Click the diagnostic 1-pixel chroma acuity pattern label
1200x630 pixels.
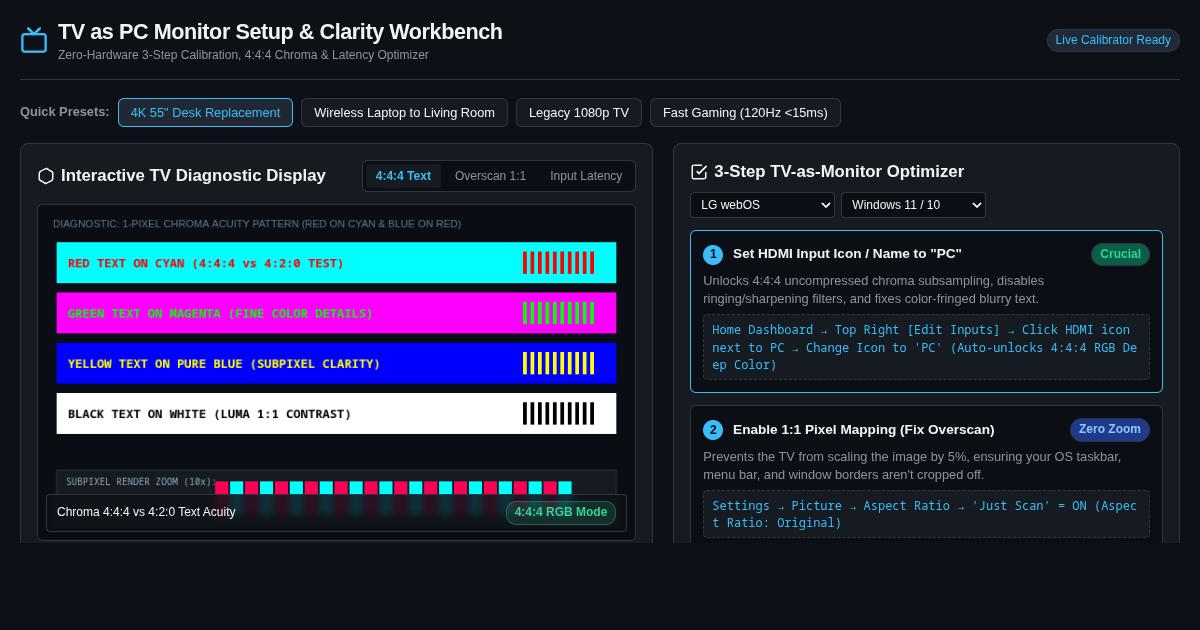coord(257,224)
